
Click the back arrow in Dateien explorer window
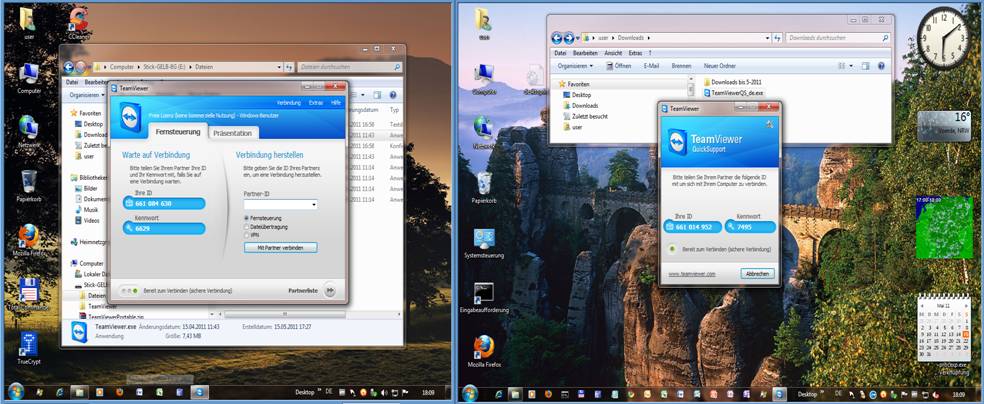[69, 66]
